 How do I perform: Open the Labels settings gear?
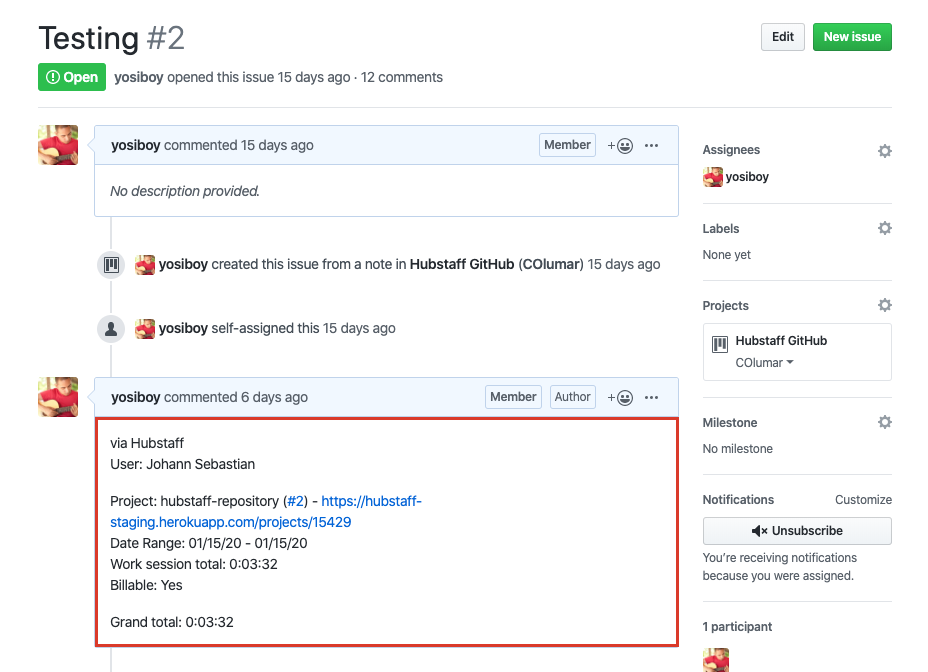pyautogui.click(x=884, y=228)
